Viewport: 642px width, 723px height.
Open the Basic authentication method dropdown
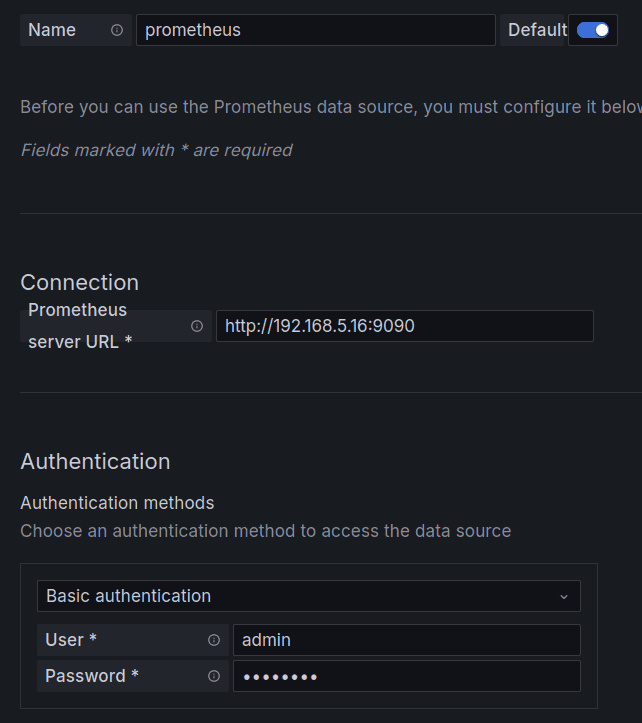click(308, 596)
